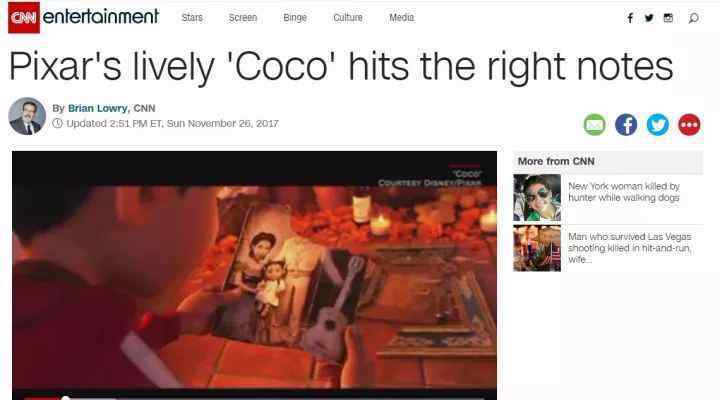Open the Screen section

243,17
